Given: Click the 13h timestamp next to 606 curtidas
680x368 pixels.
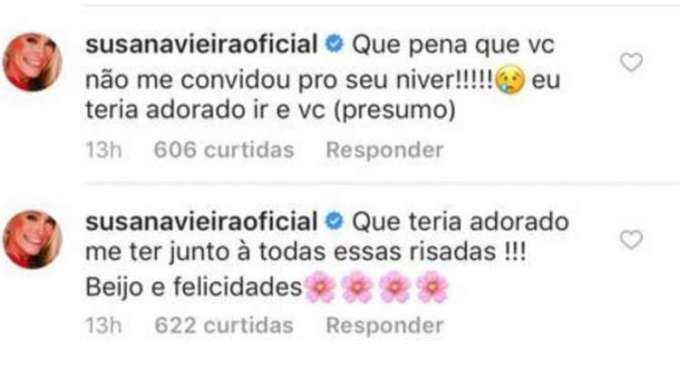Looking at the screenshot, I should click(104, 150).
